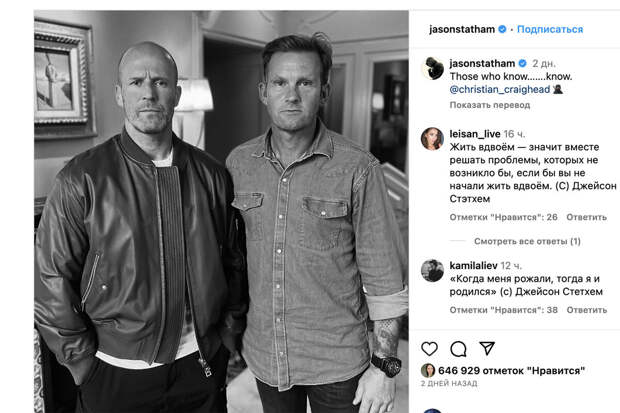Open the jasonstatham username in the post header
The height and width of the screenshot is (413, 620).
[x=462, y=29]
